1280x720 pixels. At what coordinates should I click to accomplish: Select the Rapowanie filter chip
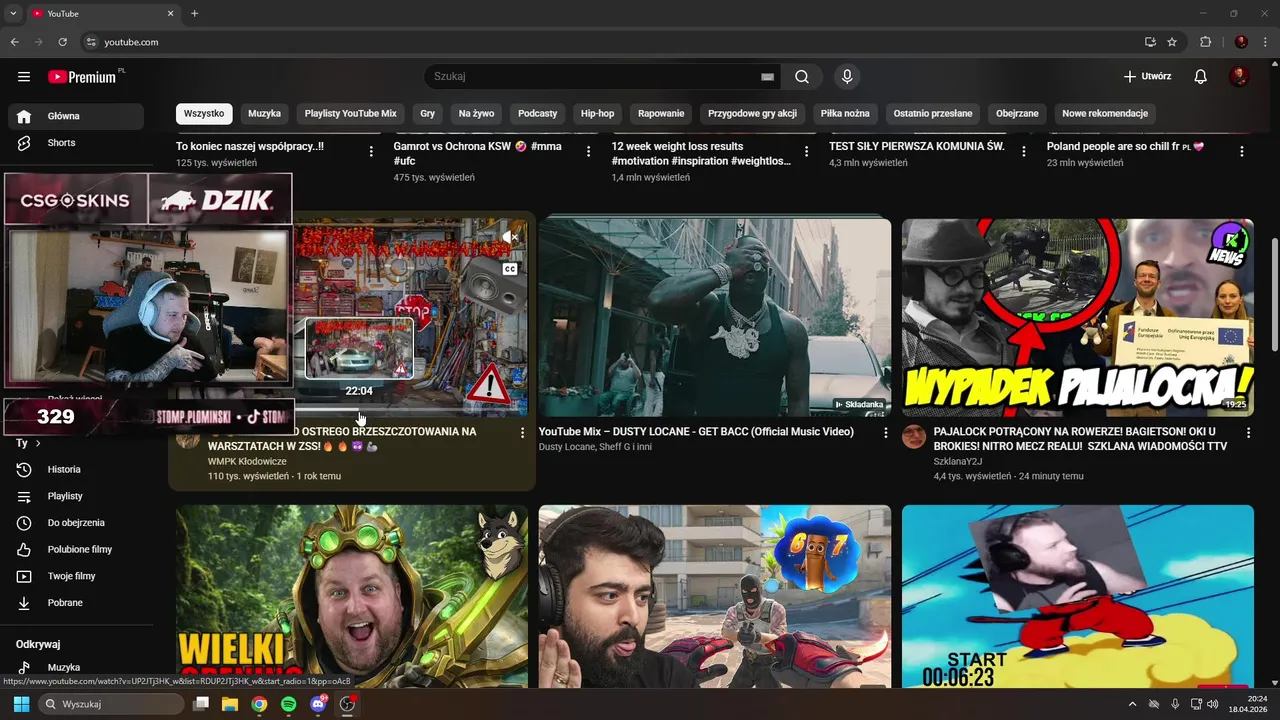tap(661, 114)
